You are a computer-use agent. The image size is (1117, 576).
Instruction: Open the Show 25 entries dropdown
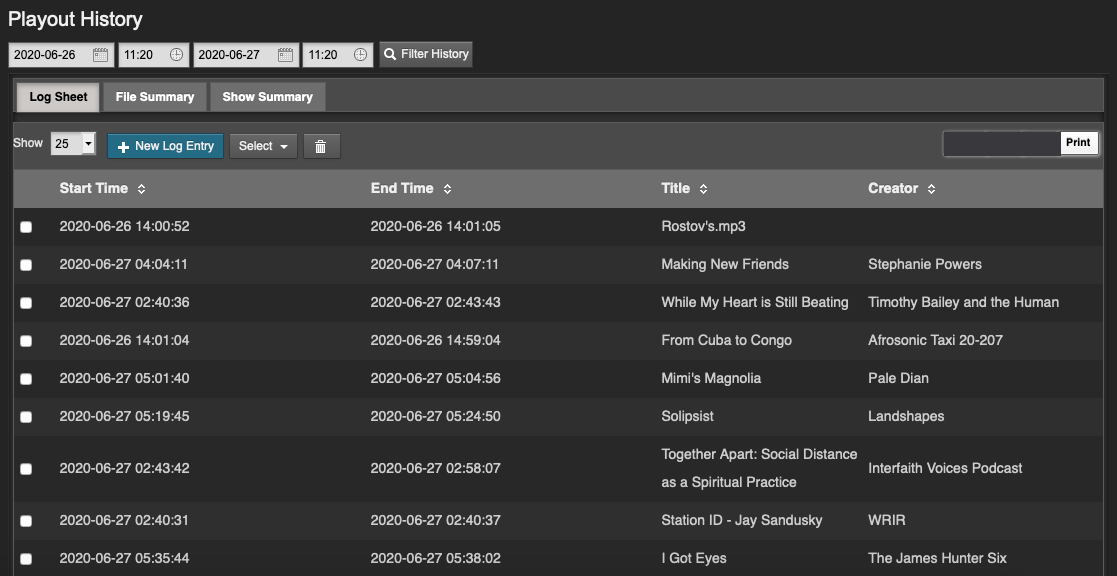pos(74,145)
